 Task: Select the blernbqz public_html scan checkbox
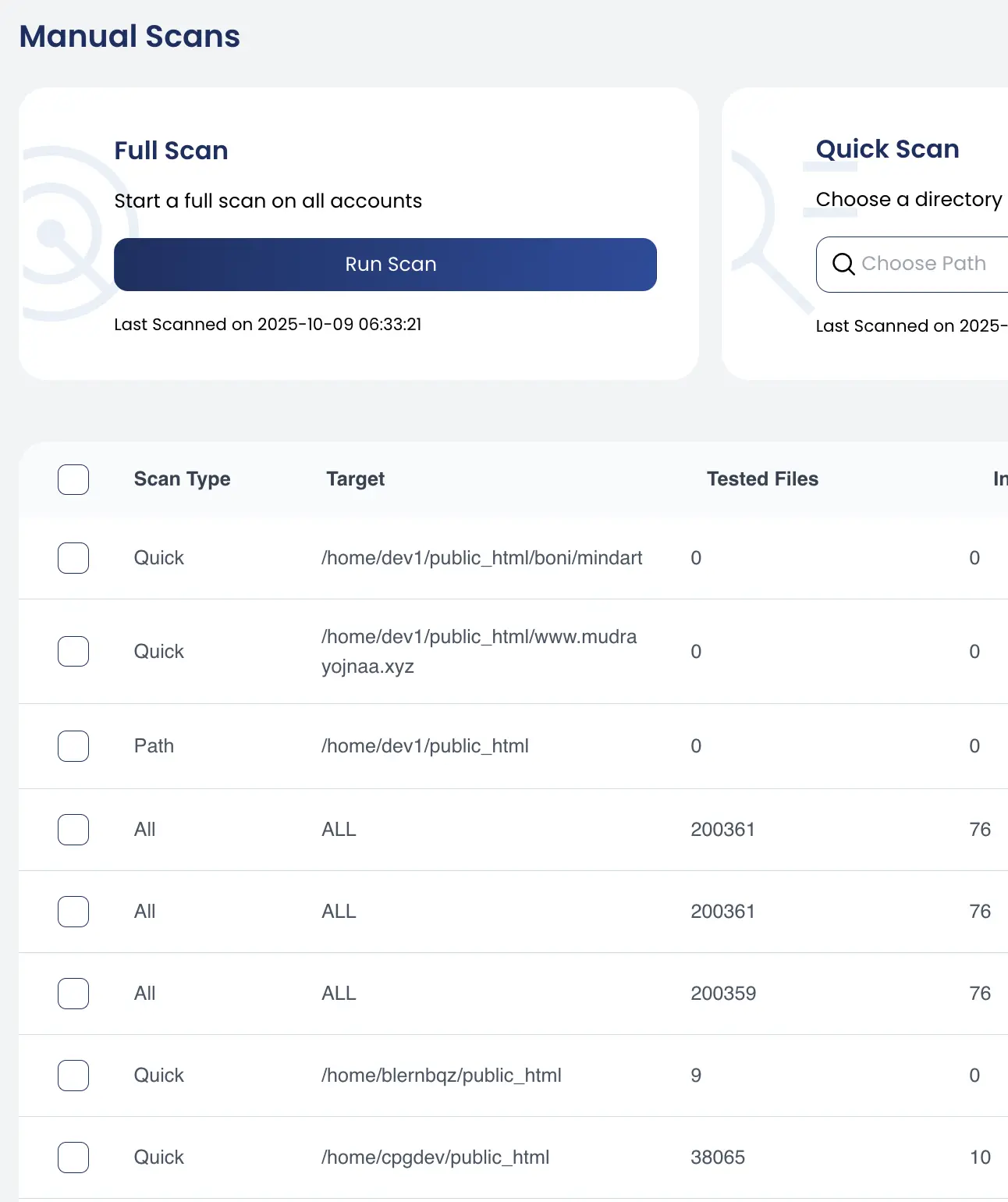point(73,1076)
